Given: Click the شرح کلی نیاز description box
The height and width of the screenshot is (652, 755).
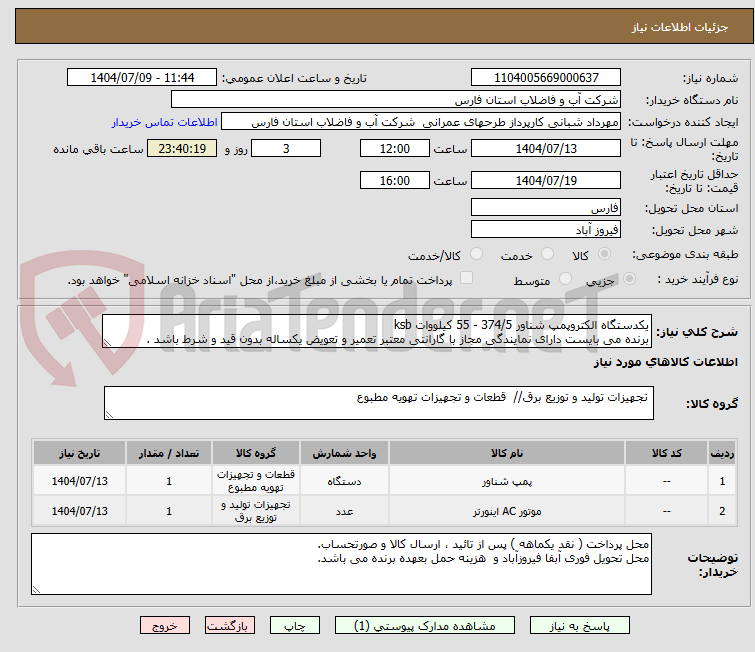Looking at the screenshot, I should pos(377,331).
